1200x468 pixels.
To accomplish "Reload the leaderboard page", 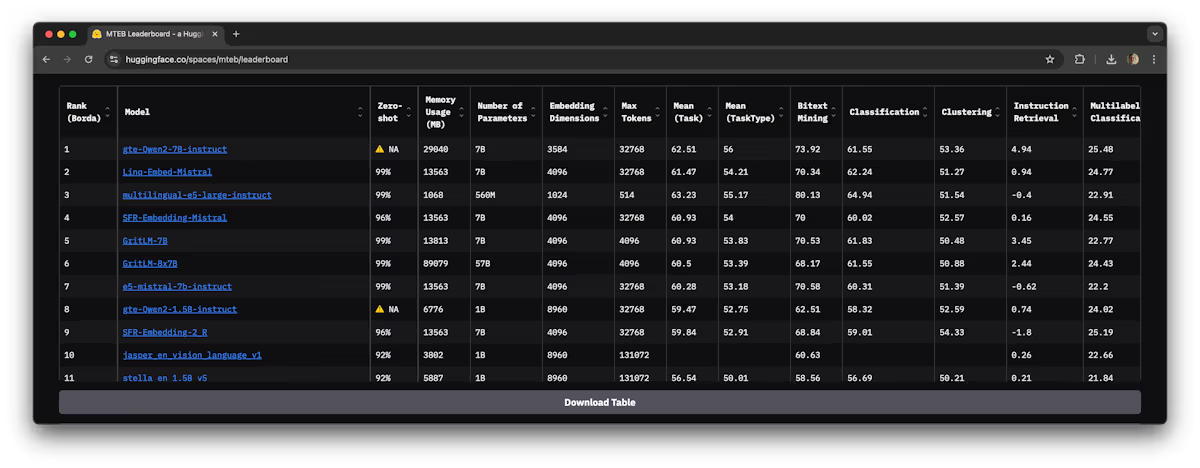I will pos(88,59).
